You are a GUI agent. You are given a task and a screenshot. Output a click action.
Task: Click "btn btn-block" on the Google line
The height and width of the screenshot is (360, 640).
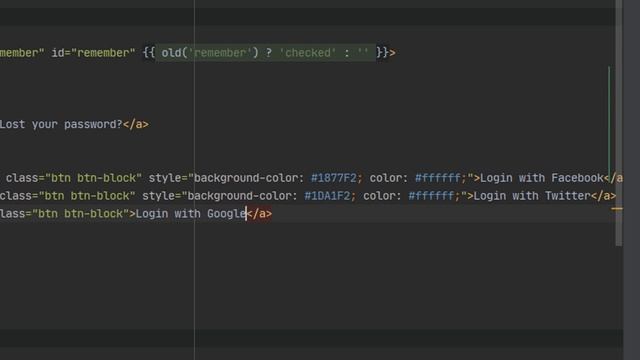[x=80, y=214]
